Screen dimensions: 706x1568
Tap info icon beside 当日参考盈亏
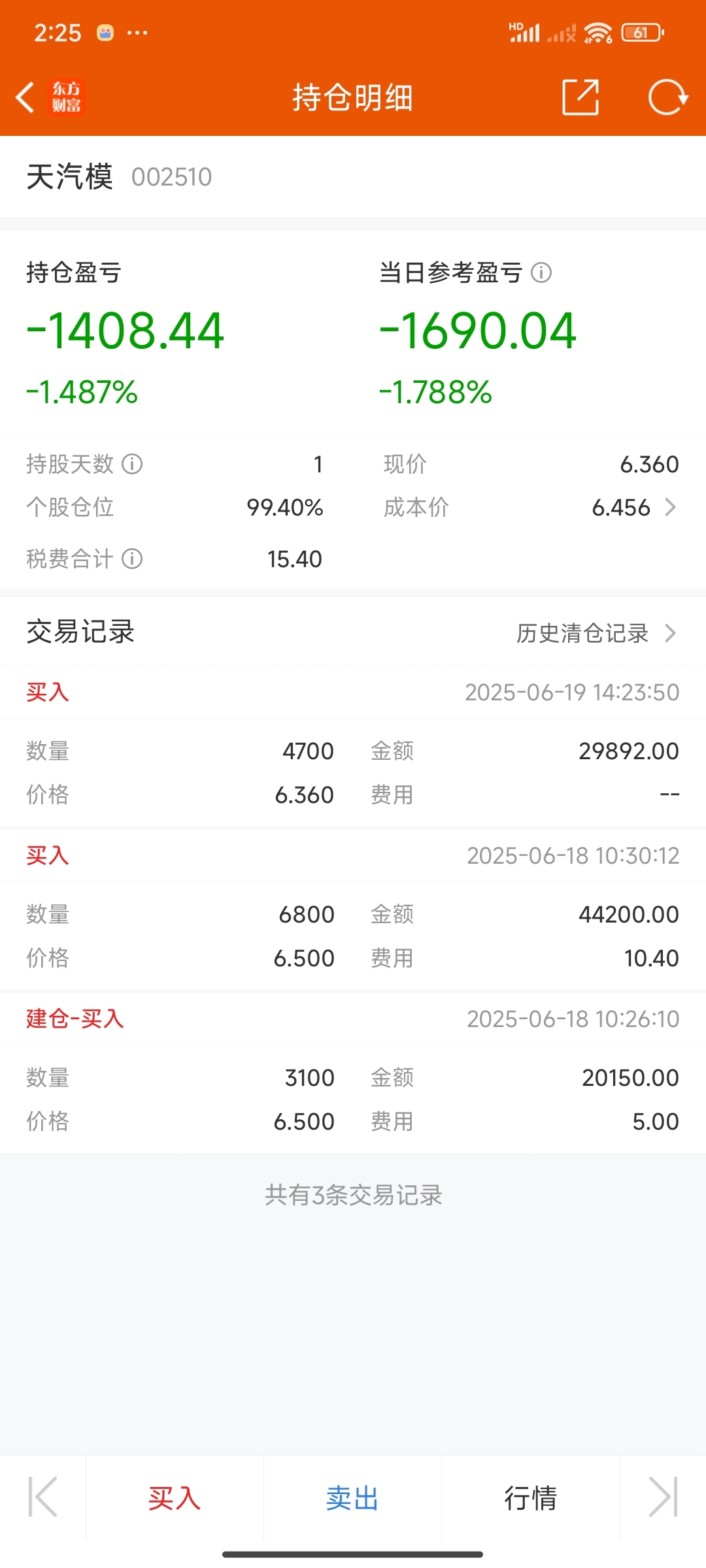[x=541, y=272]
